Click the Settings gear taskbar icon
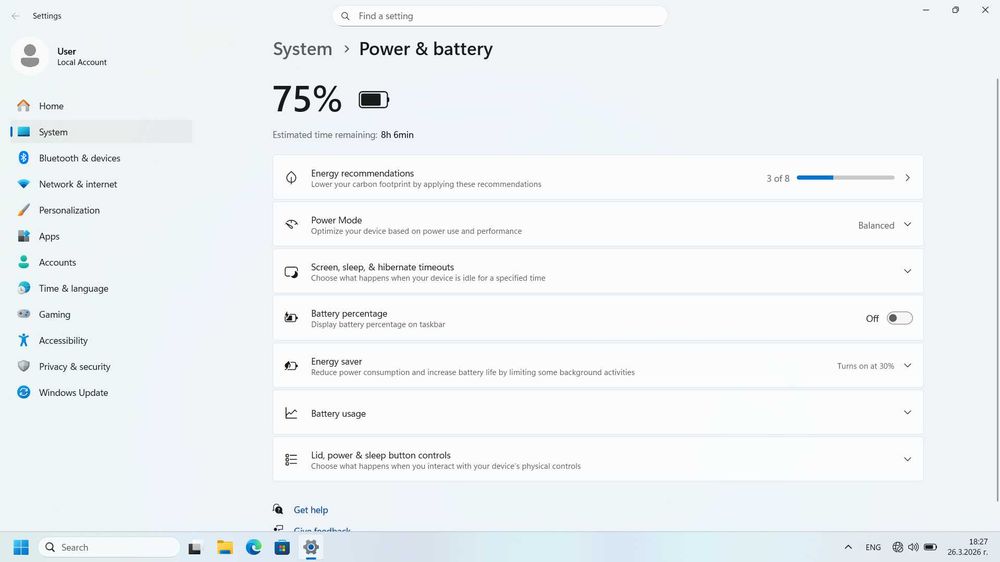 (x=311, y=547)
